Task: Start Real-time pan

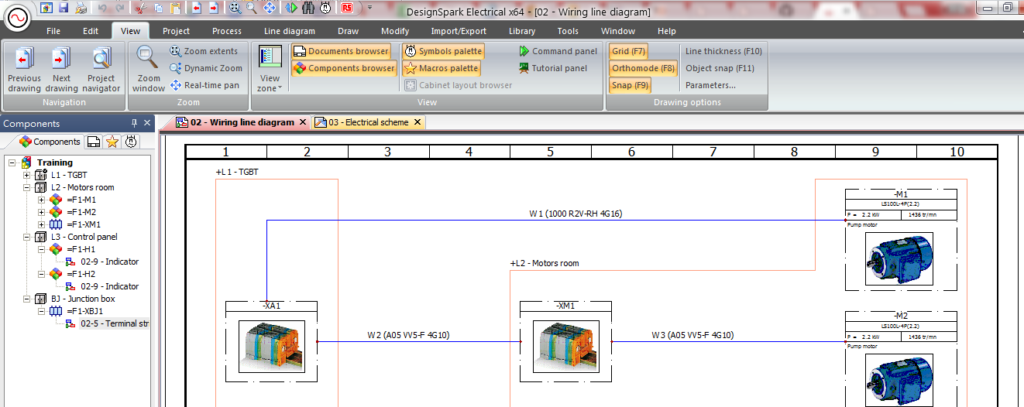Action: click(x=204, y=85)
